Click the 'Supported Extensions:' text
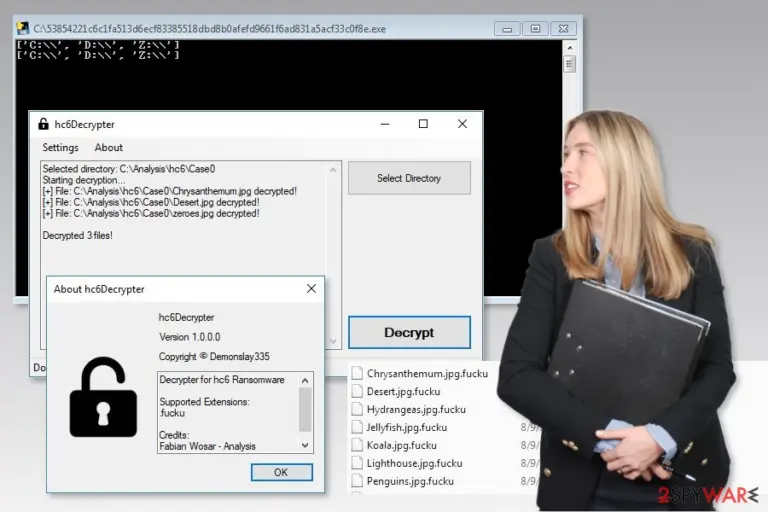The height and width of the screenshot is (512, 768). [x=205, y=402]
